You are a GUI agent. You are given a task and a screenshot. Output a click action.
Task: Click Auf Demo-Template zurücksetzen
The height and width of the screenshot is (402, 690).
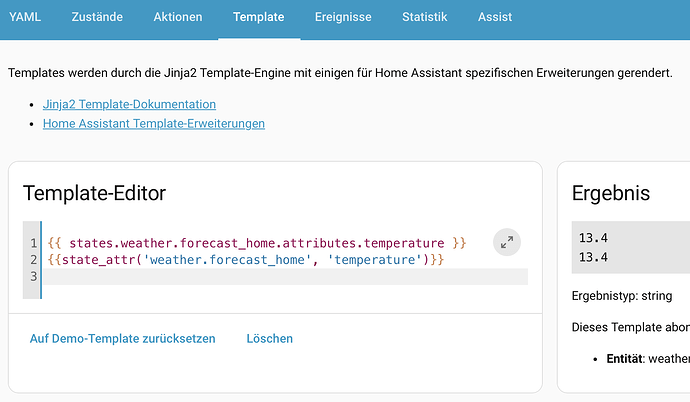click(122, 339)
